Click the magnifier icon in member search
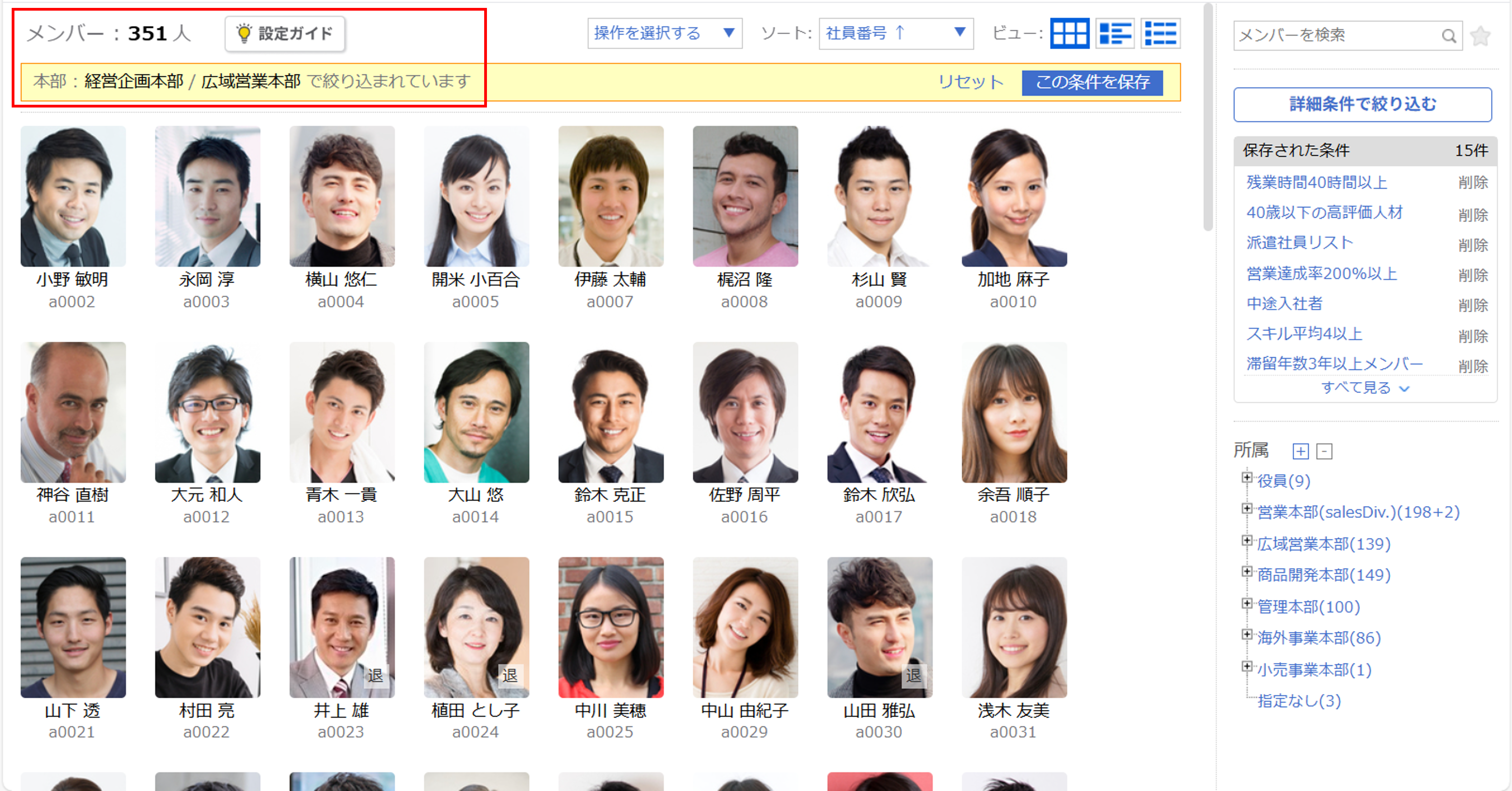1512x791 pixels. click(1448, 36)
